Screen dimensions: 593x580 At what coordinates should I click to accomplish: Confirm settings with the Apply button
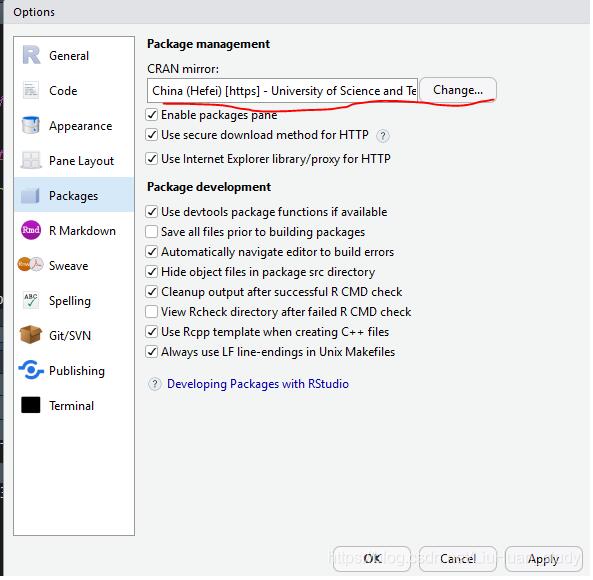pos(543,559)
